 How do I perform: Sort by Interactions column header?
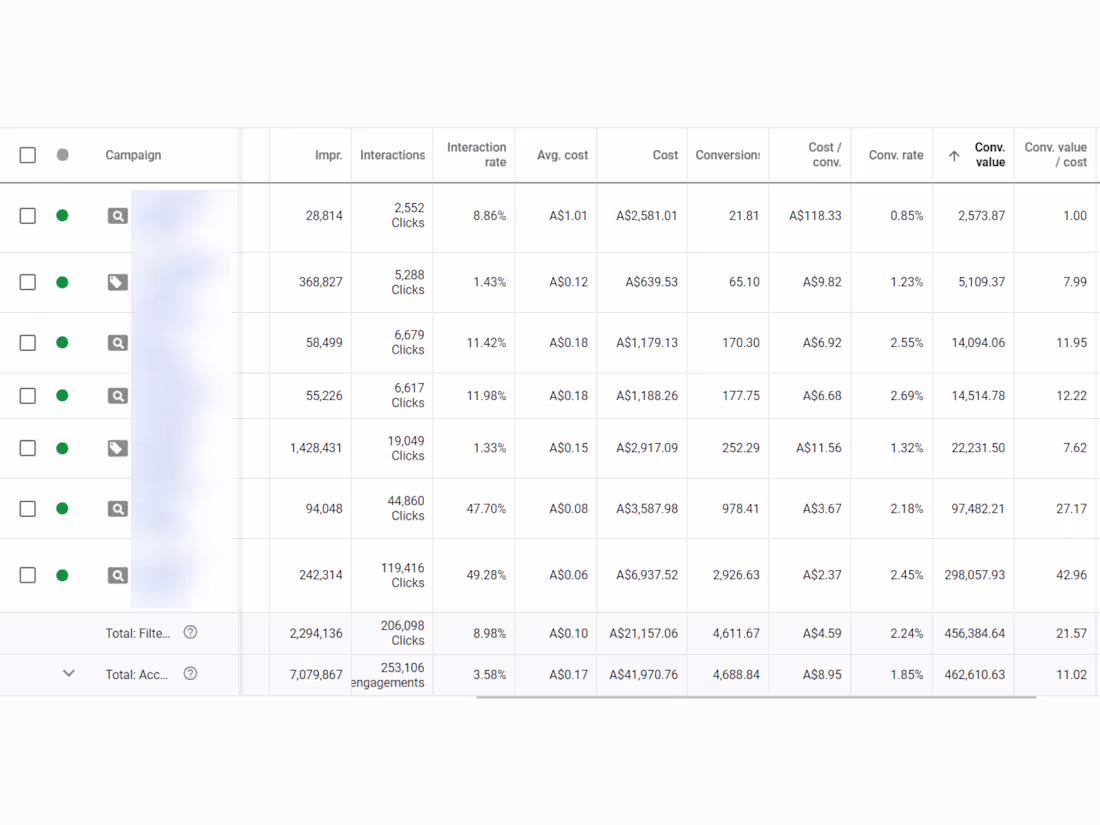point(392,155)
